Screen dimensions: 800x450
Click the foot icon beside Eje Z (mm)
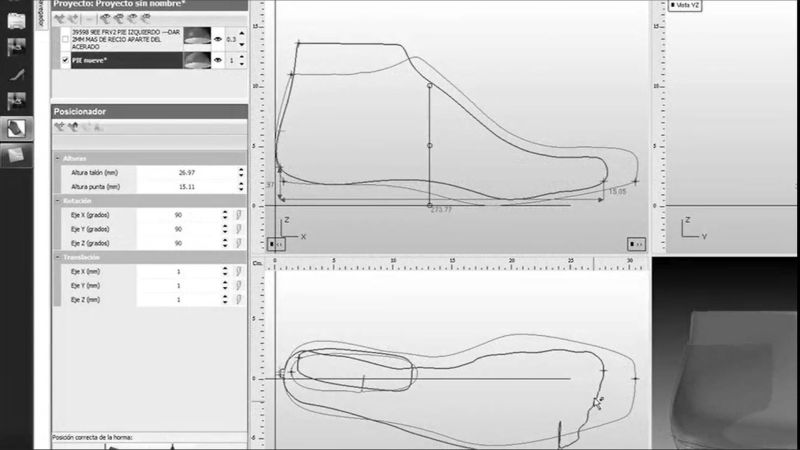238,300
